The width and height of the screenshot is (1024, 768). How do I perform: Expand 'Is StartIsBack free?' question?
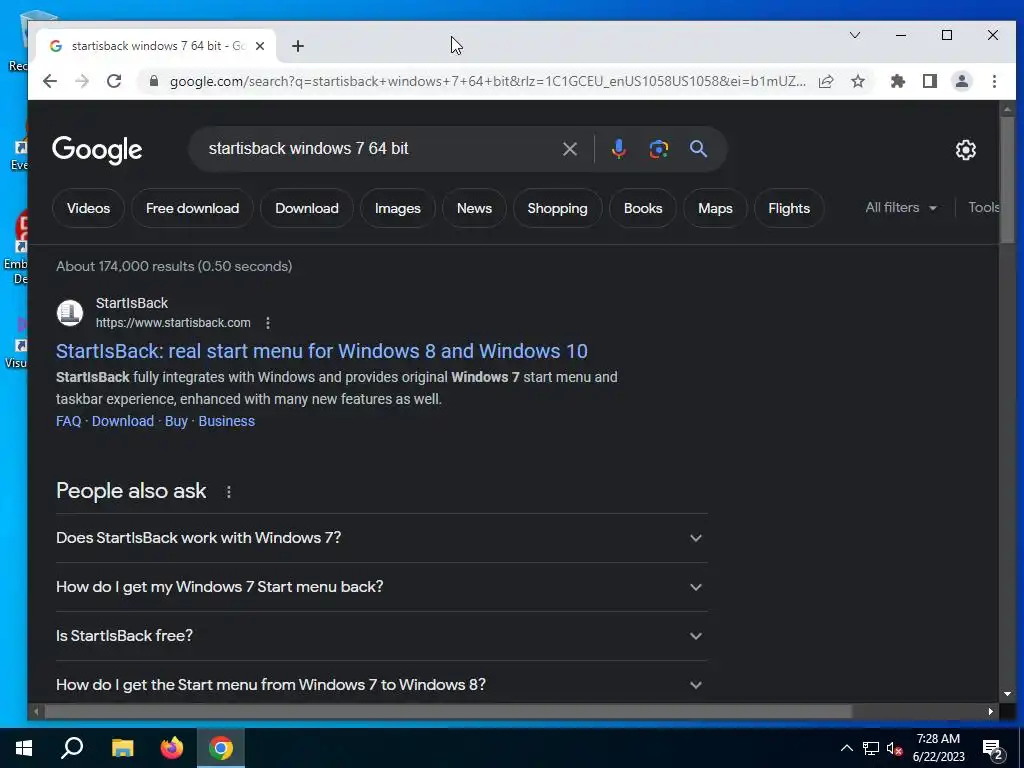point(381,636)
